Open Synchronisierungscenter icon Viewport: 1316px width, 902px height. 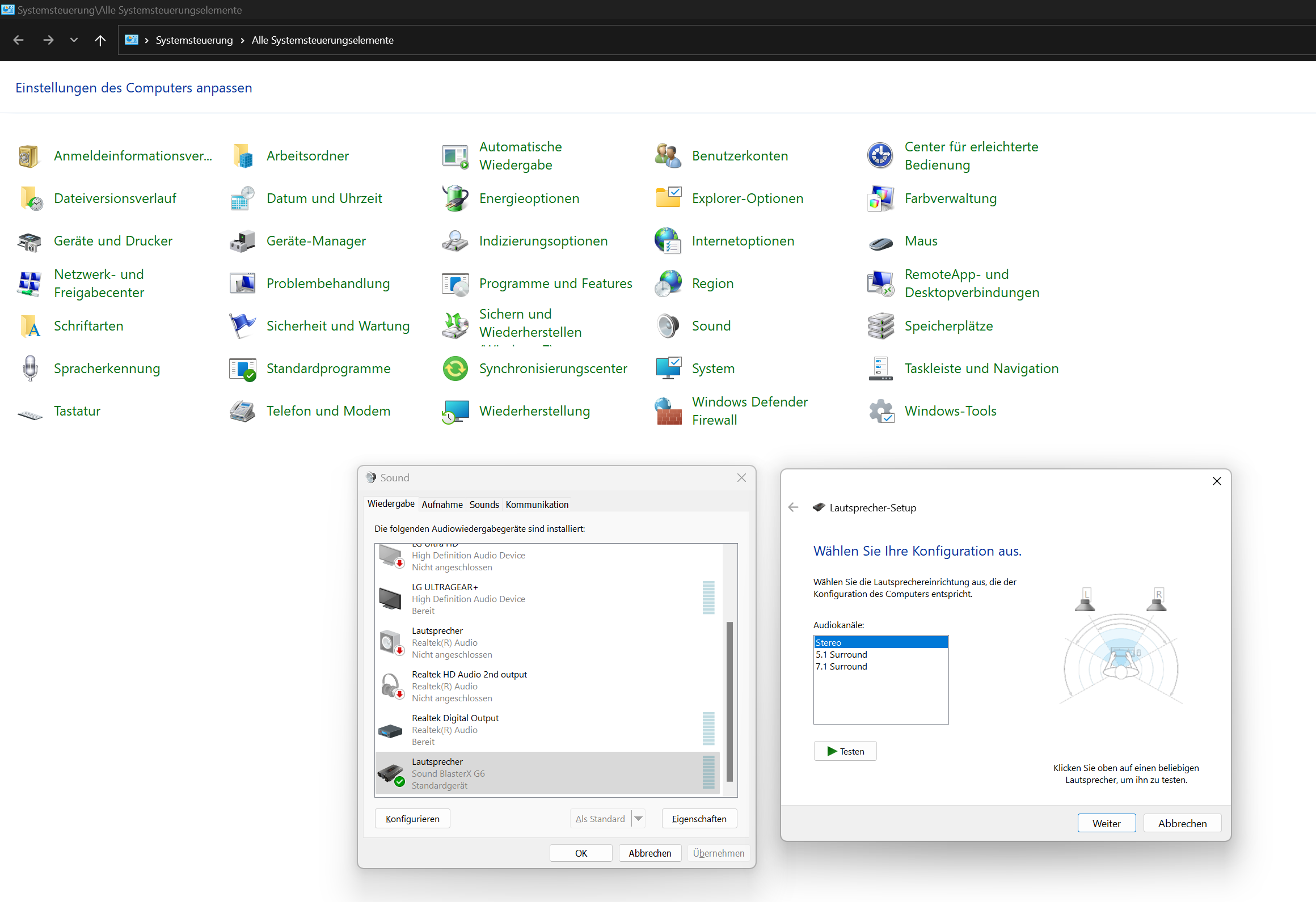coord(455,369)
